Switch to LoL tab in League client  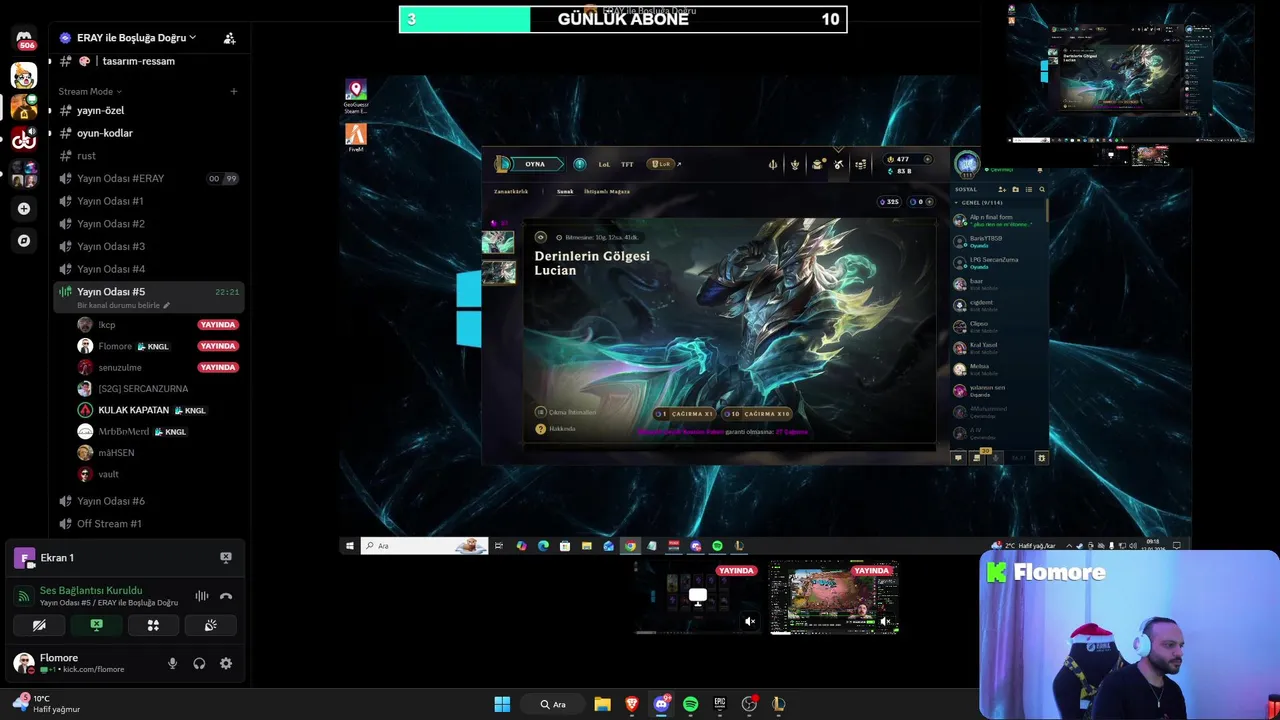click(x=604, y=164)
